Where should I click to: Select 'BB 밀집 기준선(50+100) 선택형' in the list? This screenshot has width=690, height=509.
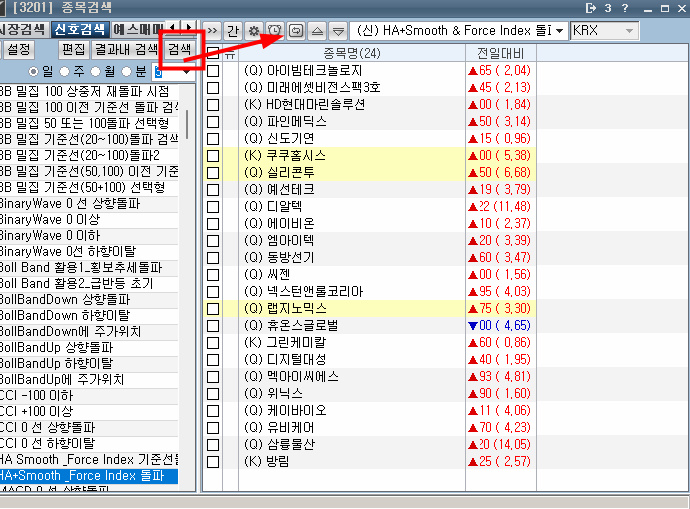(89, 187)
